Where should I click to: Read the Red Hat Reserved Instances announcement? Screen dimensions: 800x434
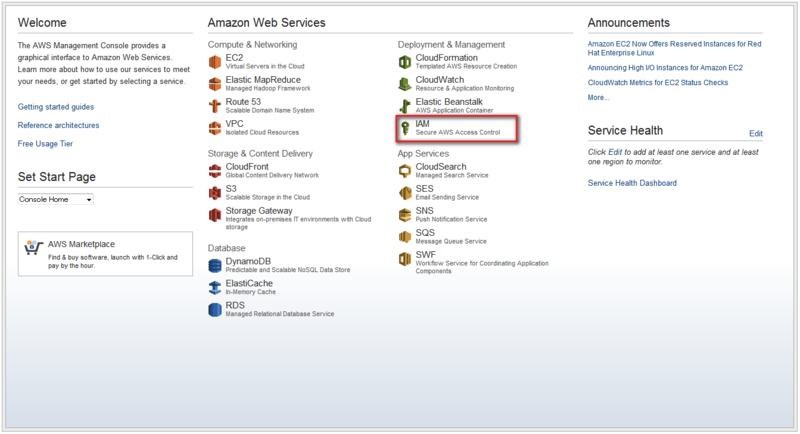tap(674, 48)
